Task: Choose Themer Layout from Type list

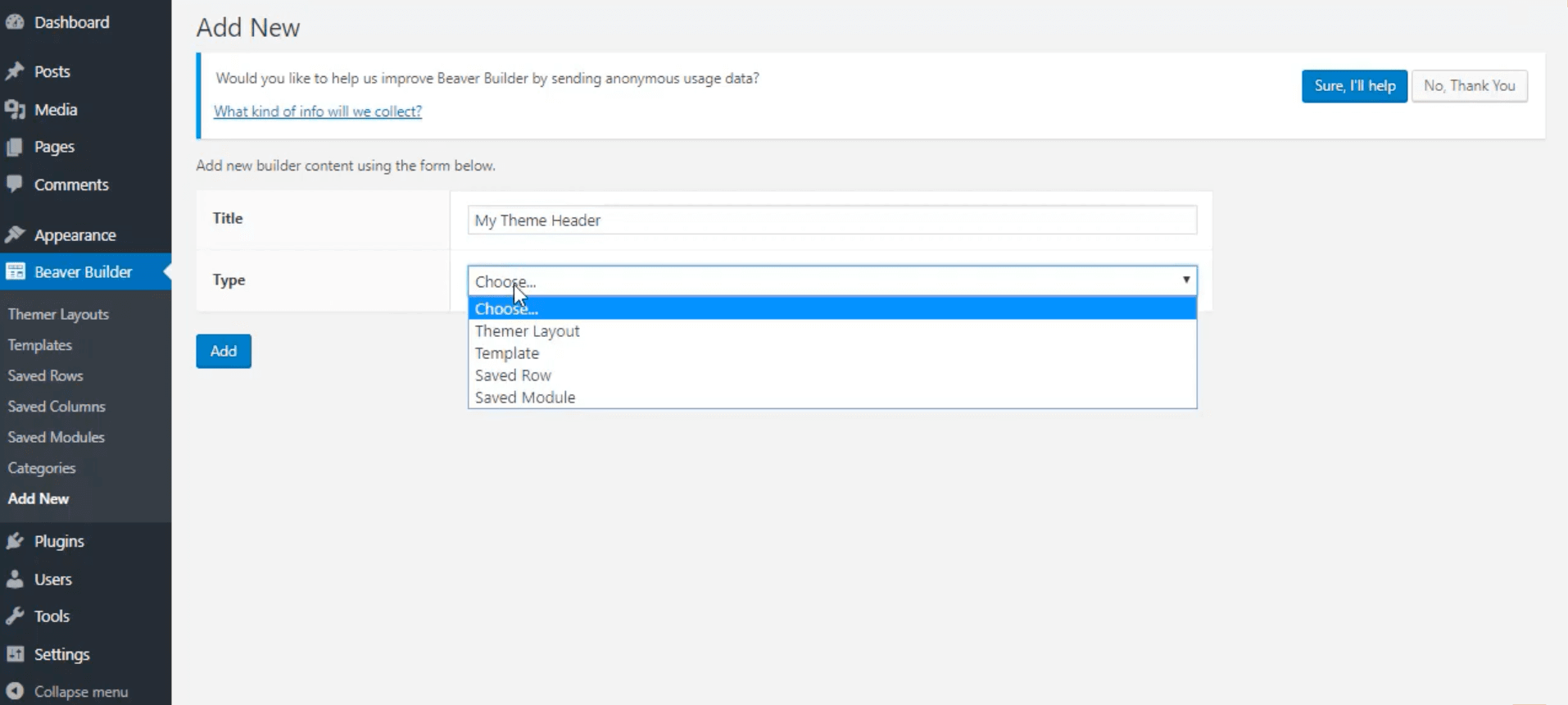Action: [832, 330]
